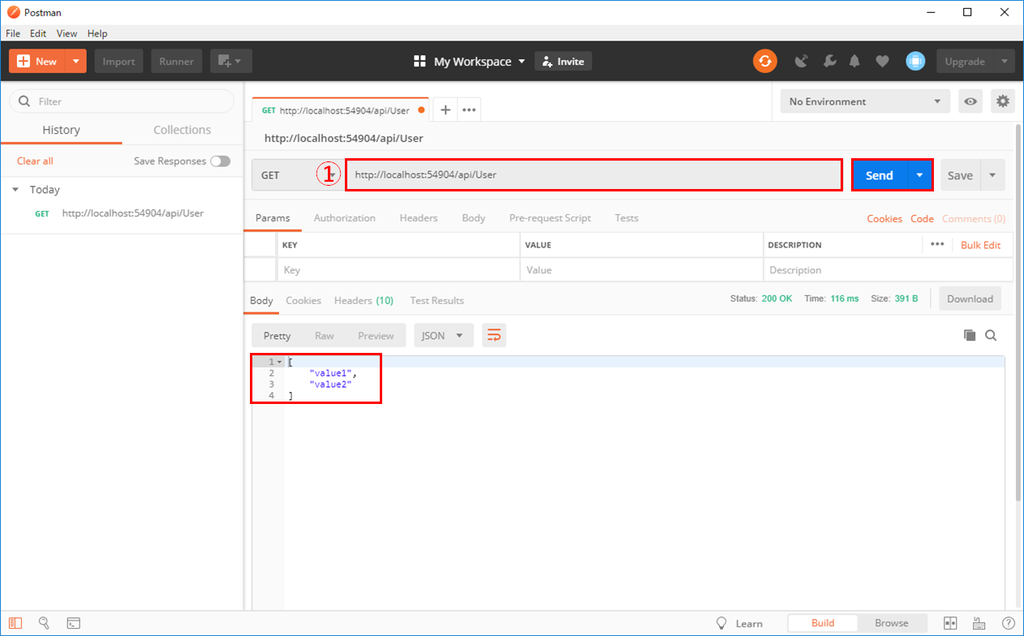
Task: Open manage environments gear icon
Action: click(1002, 101)
